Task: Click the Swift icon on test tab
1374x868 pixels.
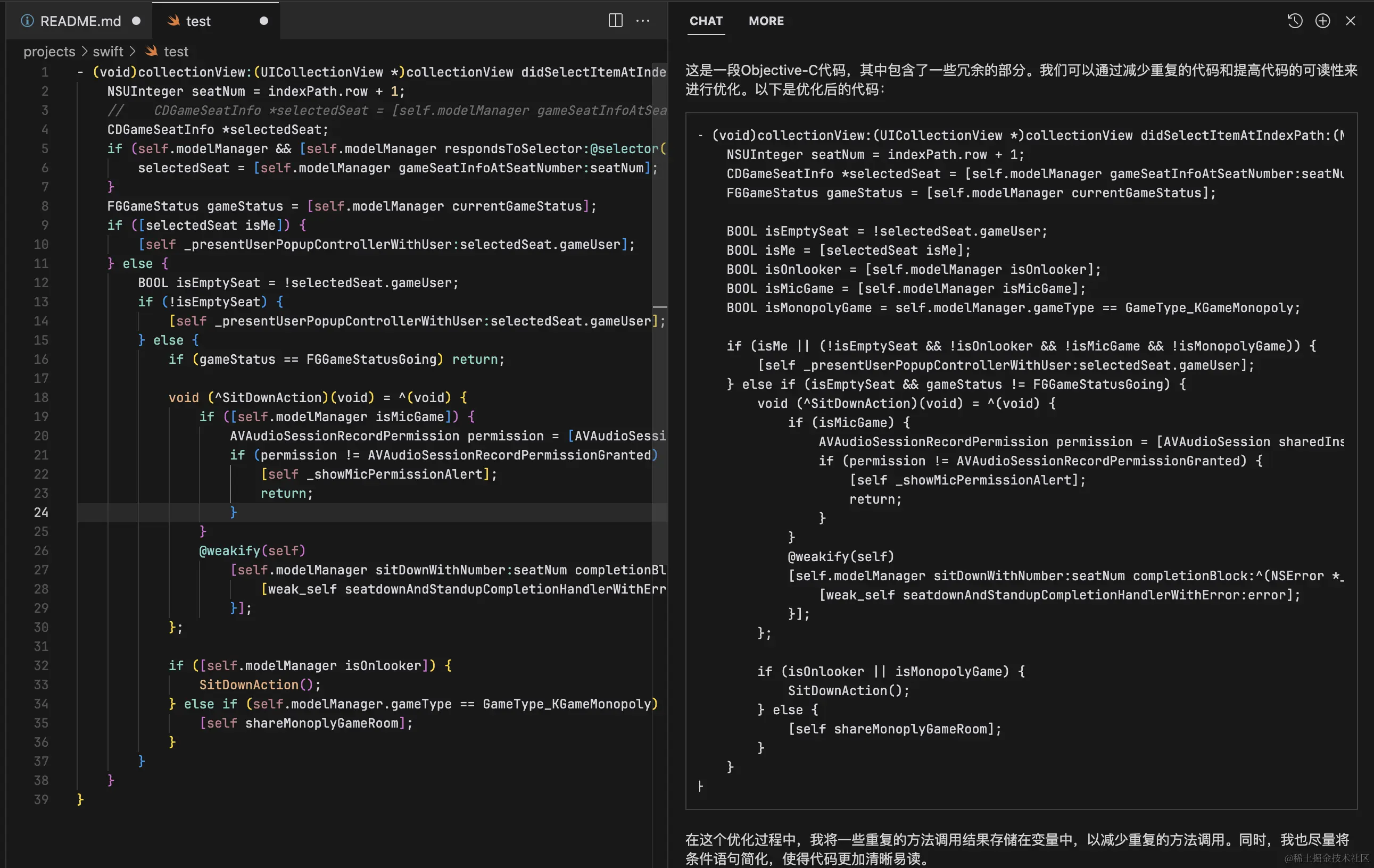Action: 173,21
